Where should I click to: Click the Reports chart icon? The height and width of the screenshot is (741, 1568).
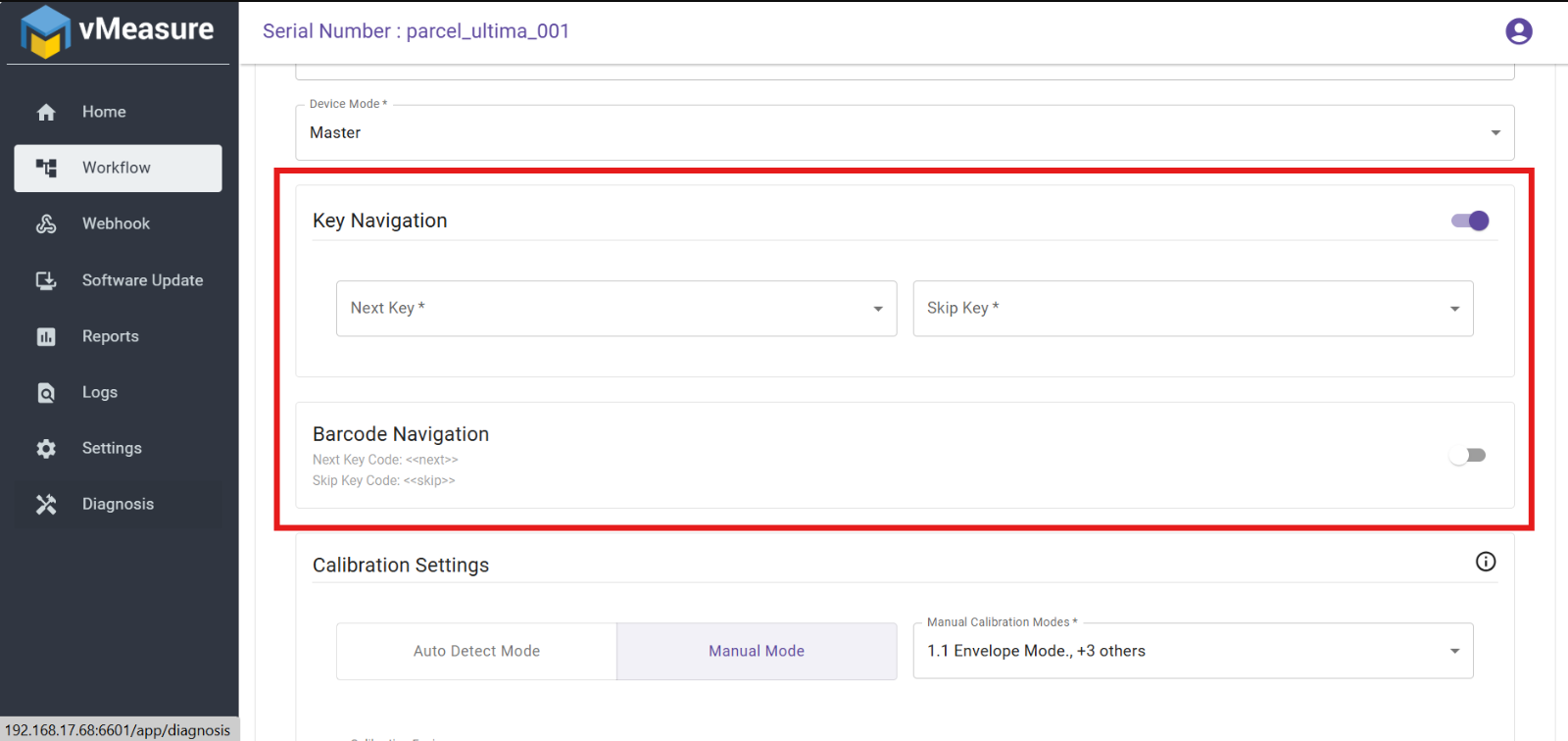pyautogui.click(x=46, y=337)
